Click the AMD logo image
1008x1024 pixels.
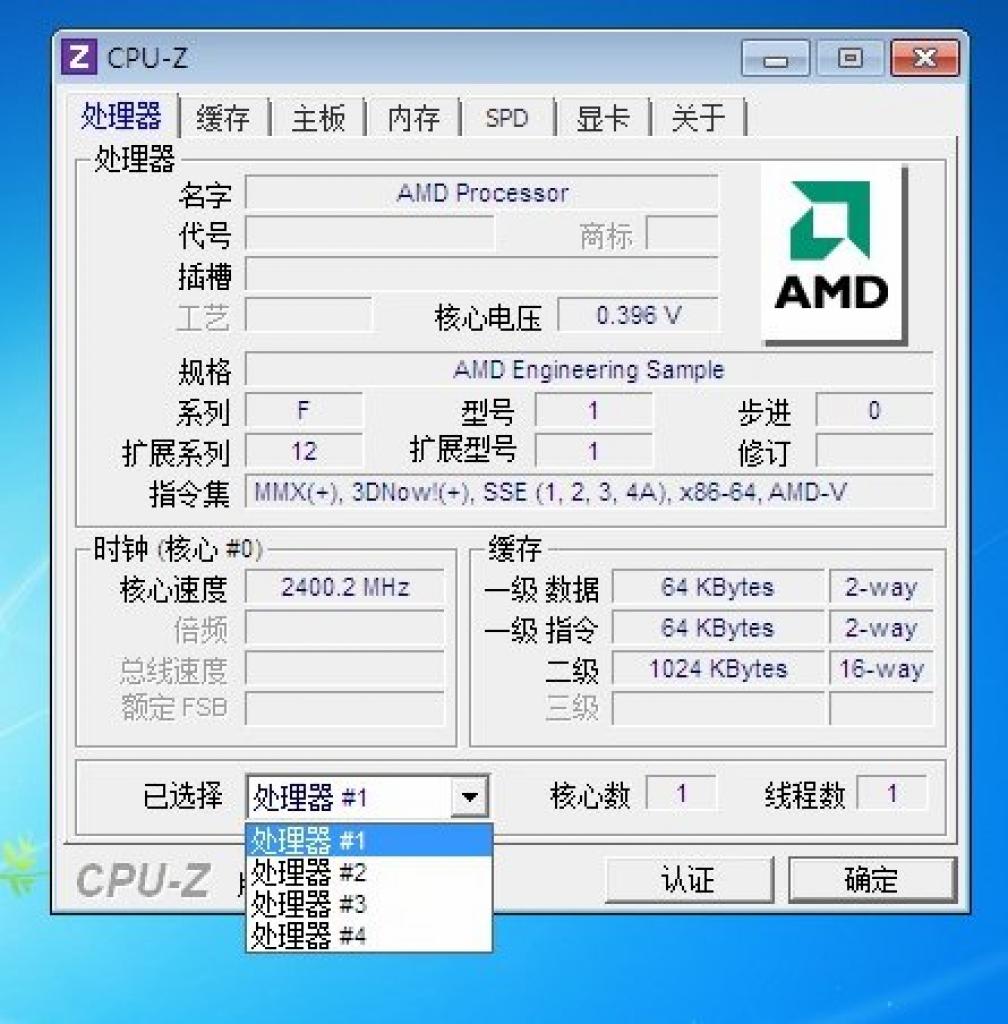834,254
